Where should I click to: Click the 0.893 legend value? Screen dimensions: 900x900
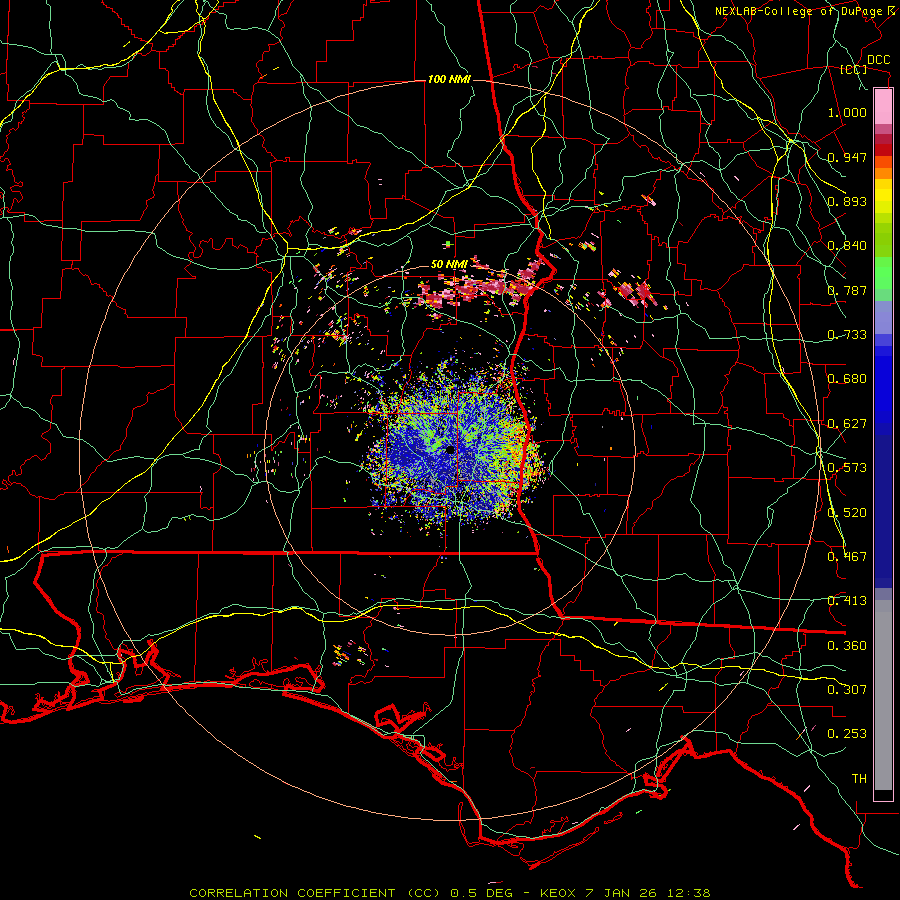(847, 201)
